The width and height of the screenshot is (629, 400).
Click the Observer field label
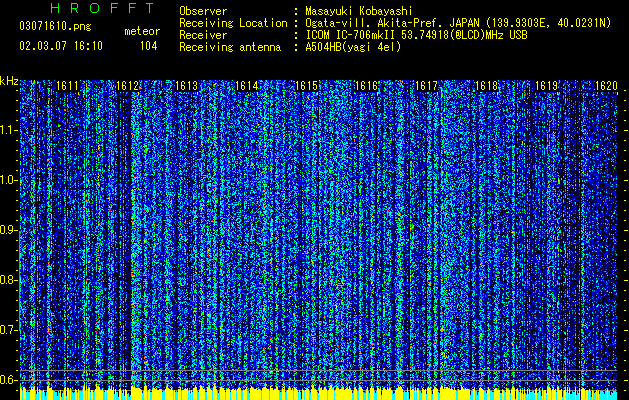click(203, 11)
